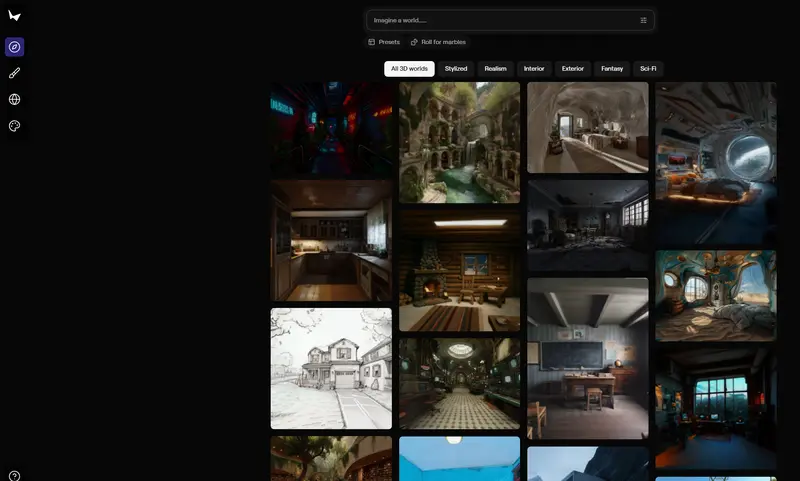Select the paintbrush icon in sidebar

14,73
